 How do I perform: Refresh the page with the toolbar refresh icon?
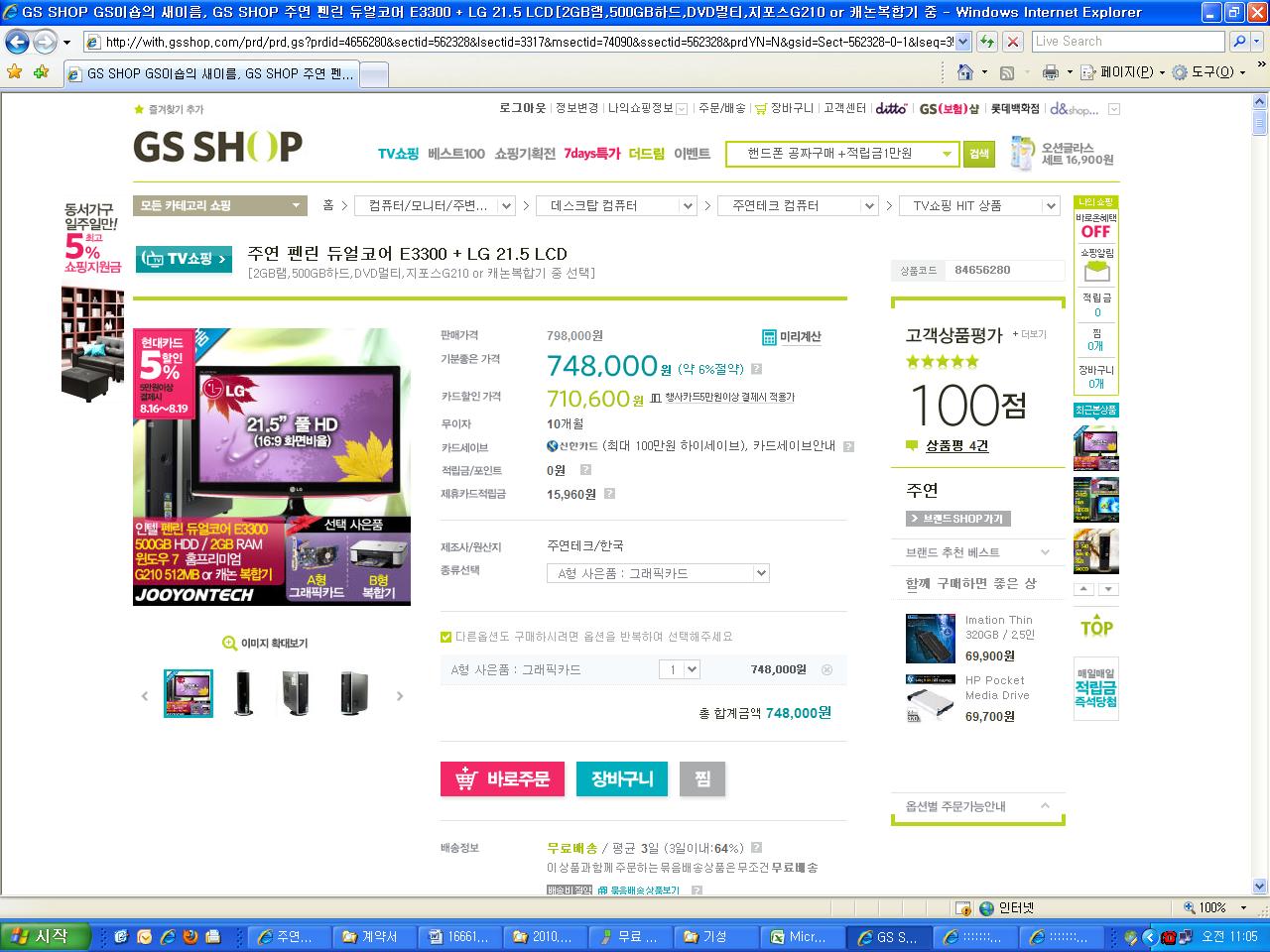pyautogui.click(x=986, y=42)
